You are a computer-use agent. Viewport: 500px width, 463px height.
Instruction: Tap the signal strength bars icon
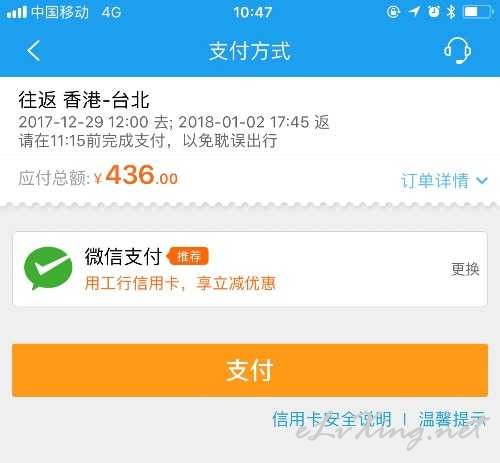(x=17, y=12)
